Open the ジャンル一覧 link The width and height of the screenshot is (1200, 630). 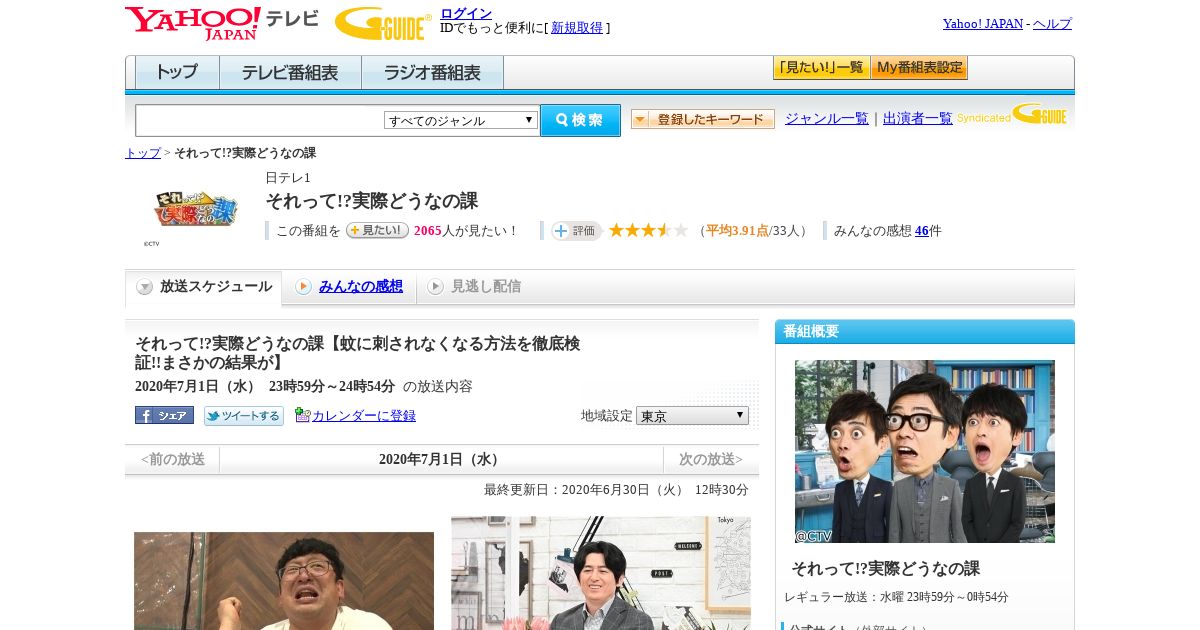tap(826, 119)
